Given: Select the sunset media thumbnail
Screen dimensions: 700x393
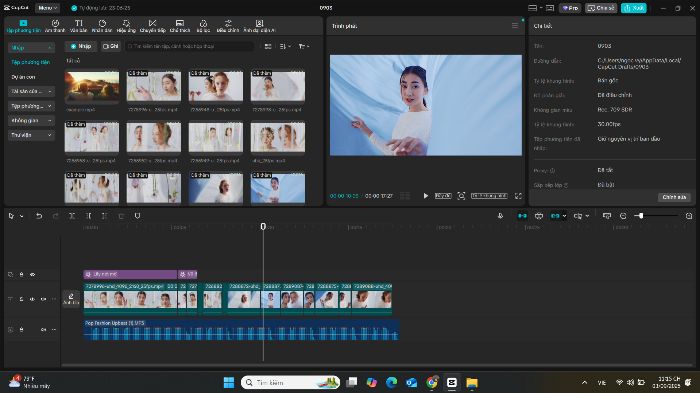Looking at the screenshot, I should coord(92,87).
